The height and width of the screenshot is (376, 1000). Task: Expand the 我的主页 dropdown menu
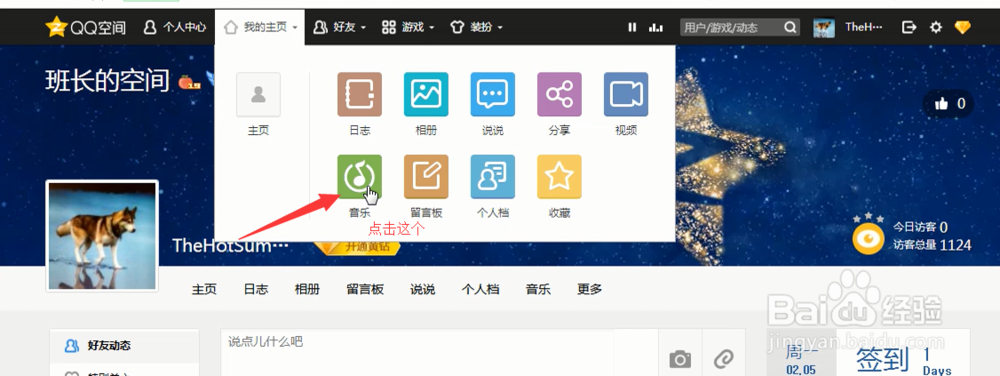click(x=260, y=27)
